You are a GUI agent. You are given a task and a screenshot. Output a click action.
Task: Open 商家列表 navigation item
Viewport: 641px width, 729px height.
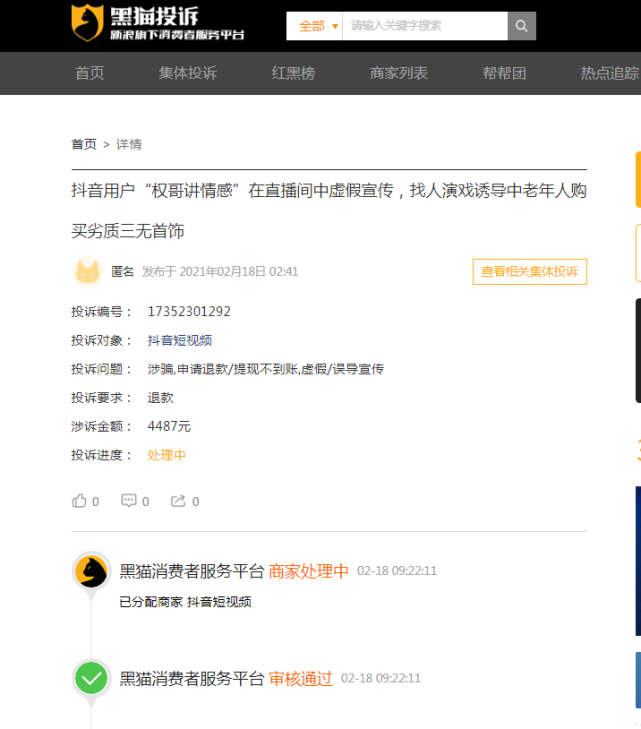click(399, 73)
